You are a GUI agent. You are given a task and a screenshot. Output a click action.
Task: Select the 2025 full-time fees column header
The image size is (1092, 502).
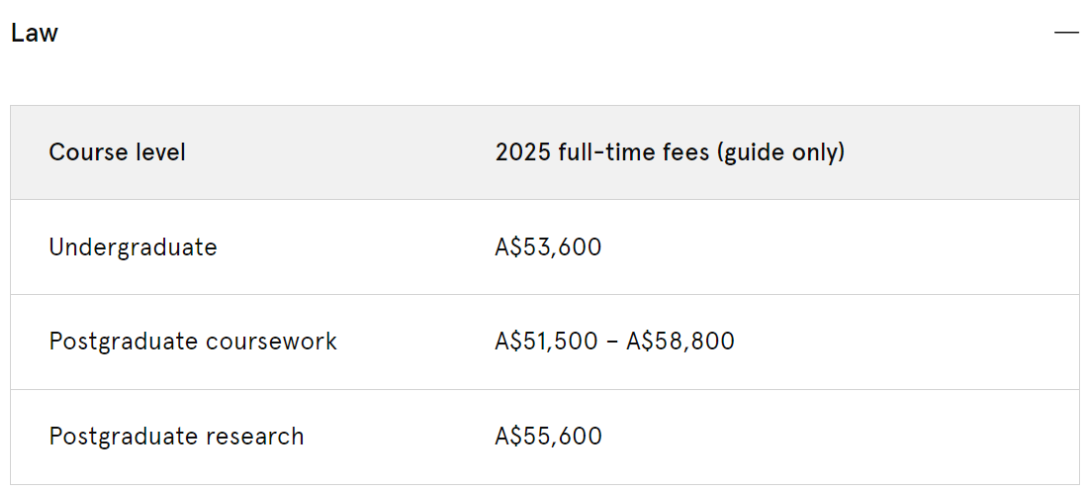[670, 152]
